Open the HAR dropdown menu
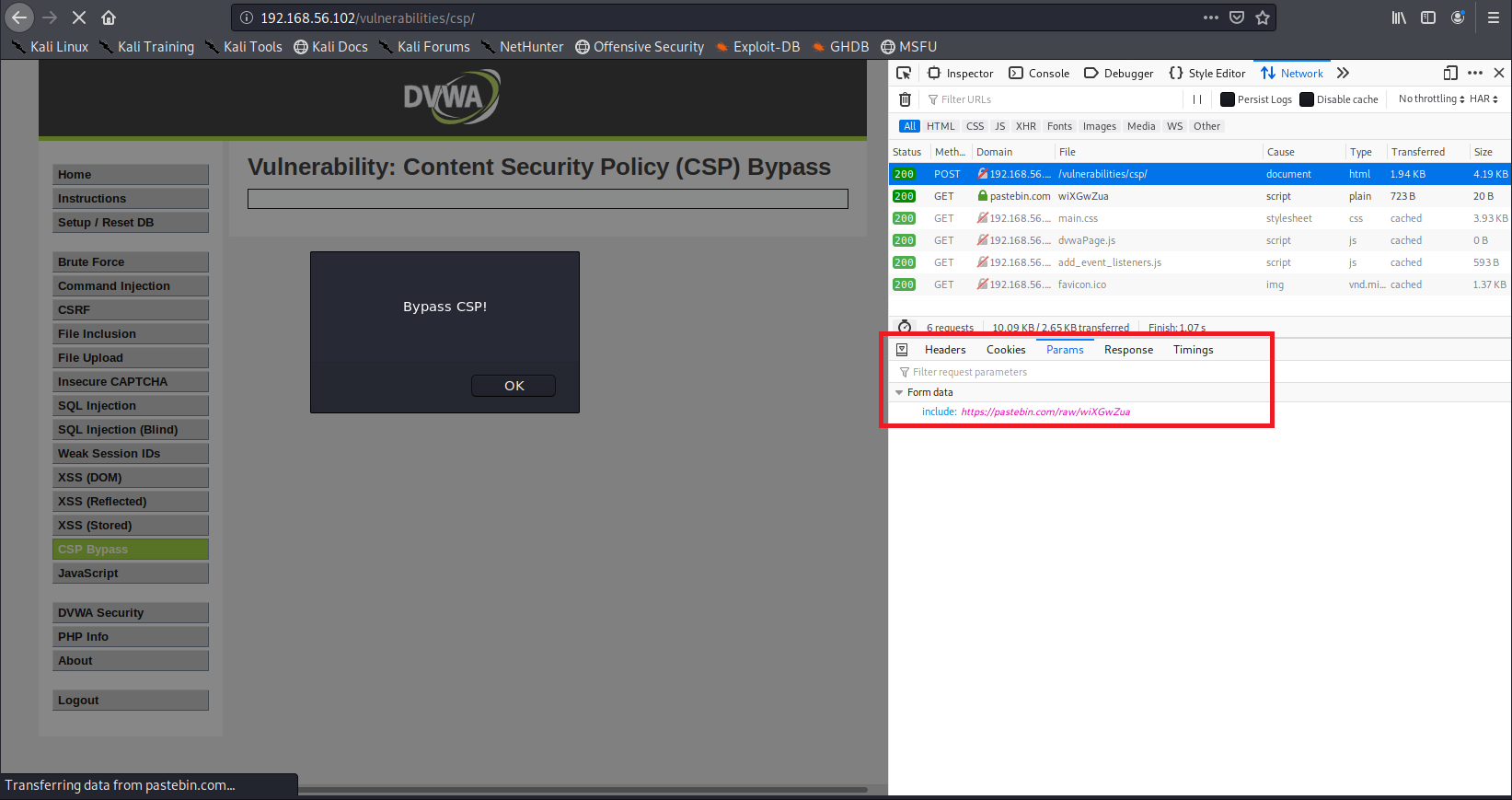The image size is (1512, 800). click(x=1483, y=99)
